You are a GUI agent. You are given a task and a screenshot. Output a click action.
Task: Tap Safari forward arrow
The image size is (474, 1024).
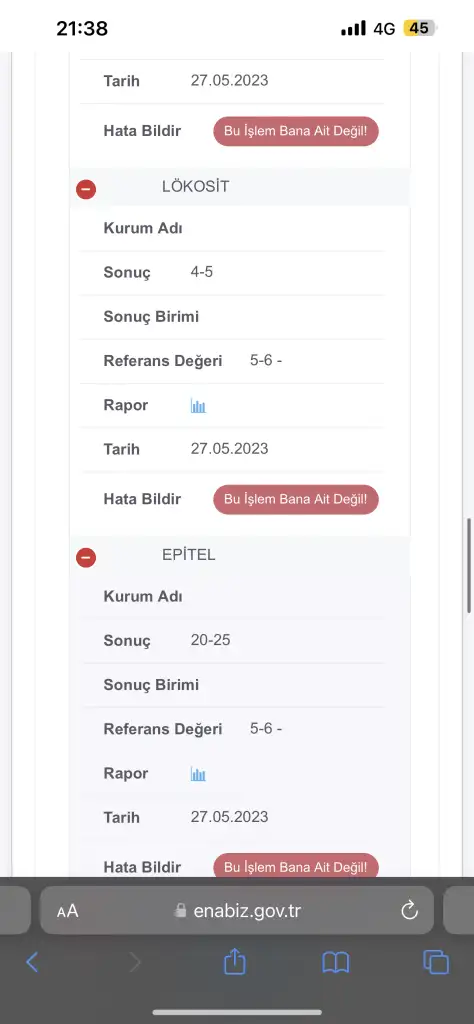click(x=134, y=962)
